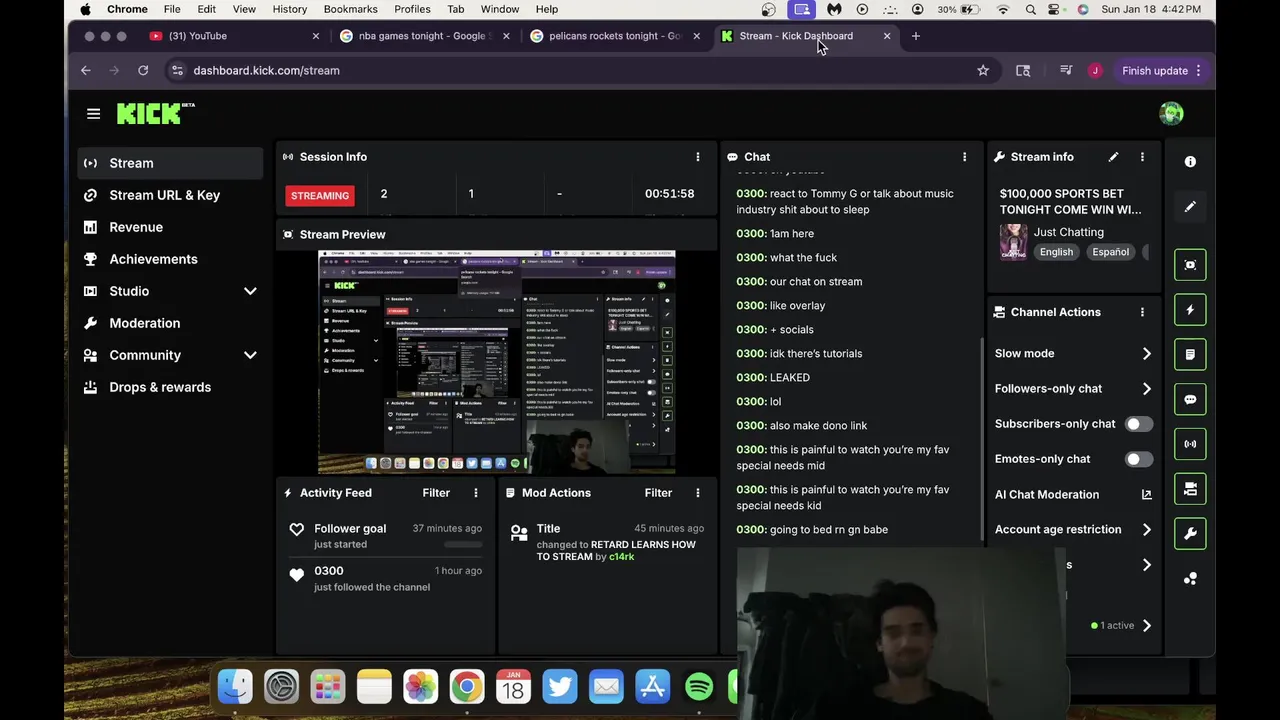Toggle the broadcast session info widget in sidebar
This screenshot has width=1280, height=720.
coord(1190,444)
